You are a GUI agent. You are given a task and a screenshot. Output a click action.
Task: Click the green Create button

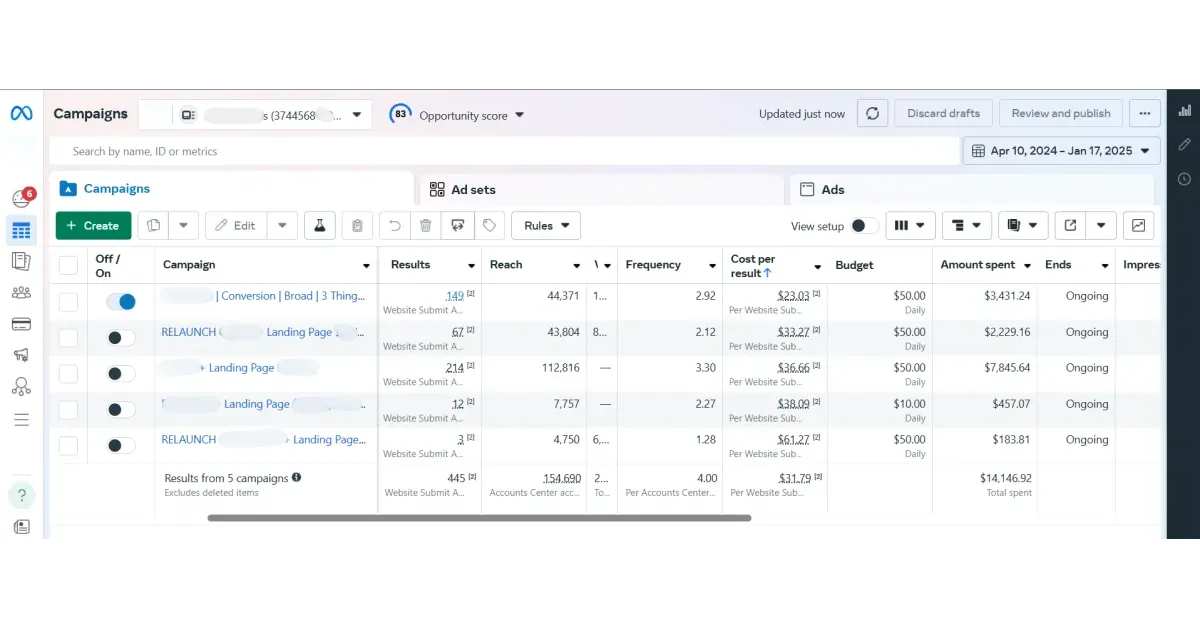pos(93,226)
